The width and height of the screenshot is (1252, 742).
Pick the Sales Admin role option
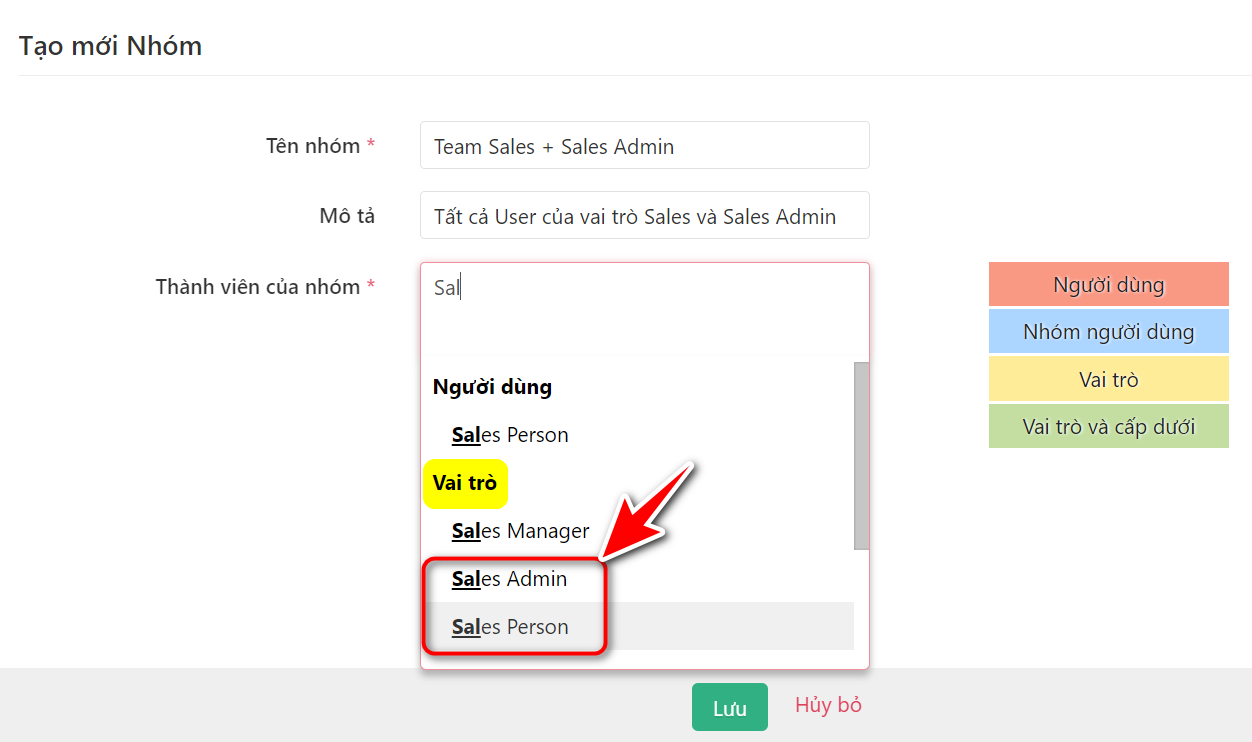pyautogui.click(x=509, y=579)
